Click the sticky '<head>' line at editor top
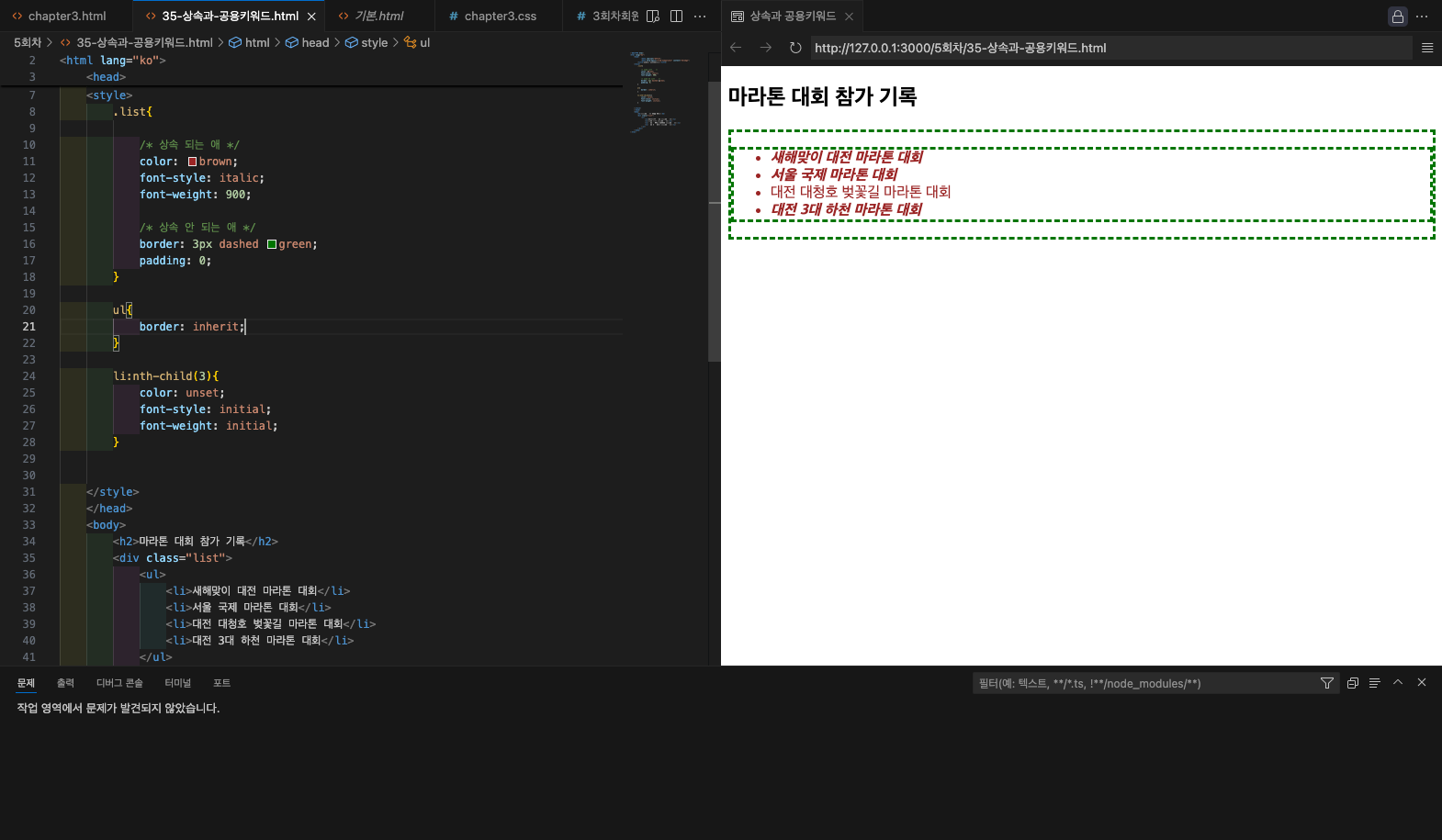This screenshot has width=1442, height=840. click(x=106, y=77)
